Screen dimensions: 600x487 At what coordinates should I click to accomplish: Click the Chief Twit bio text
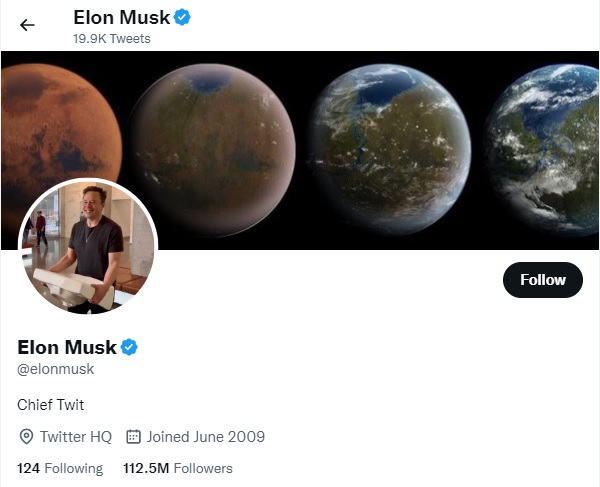(x=51, y=404)
